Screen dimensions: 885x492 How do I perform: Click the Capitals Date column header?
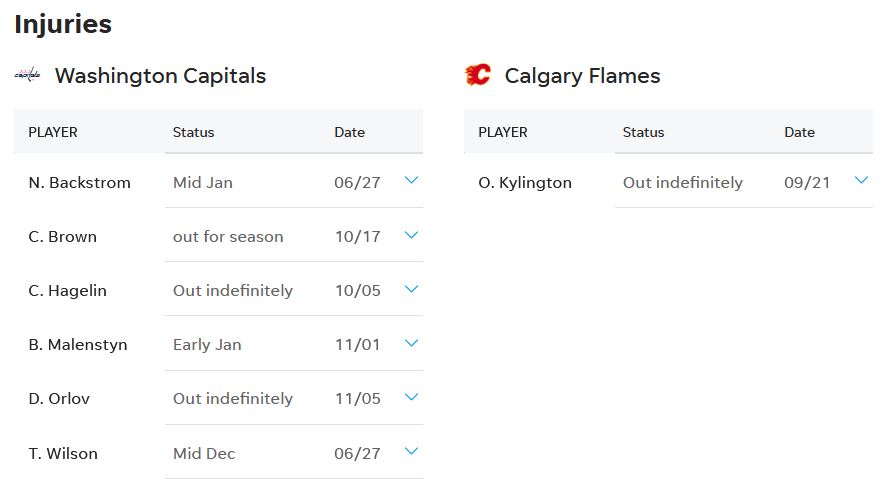(x=349, y=132)
